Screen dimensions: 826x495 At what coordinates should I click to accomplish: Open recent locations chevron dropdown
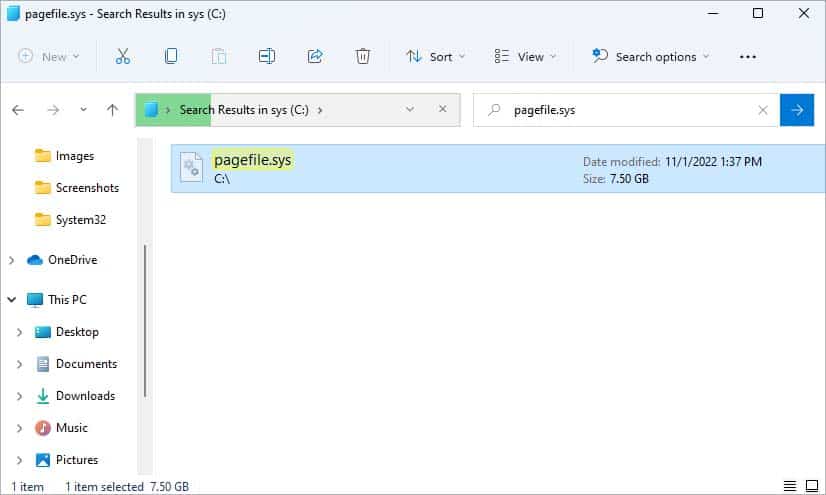pos(83,110)
